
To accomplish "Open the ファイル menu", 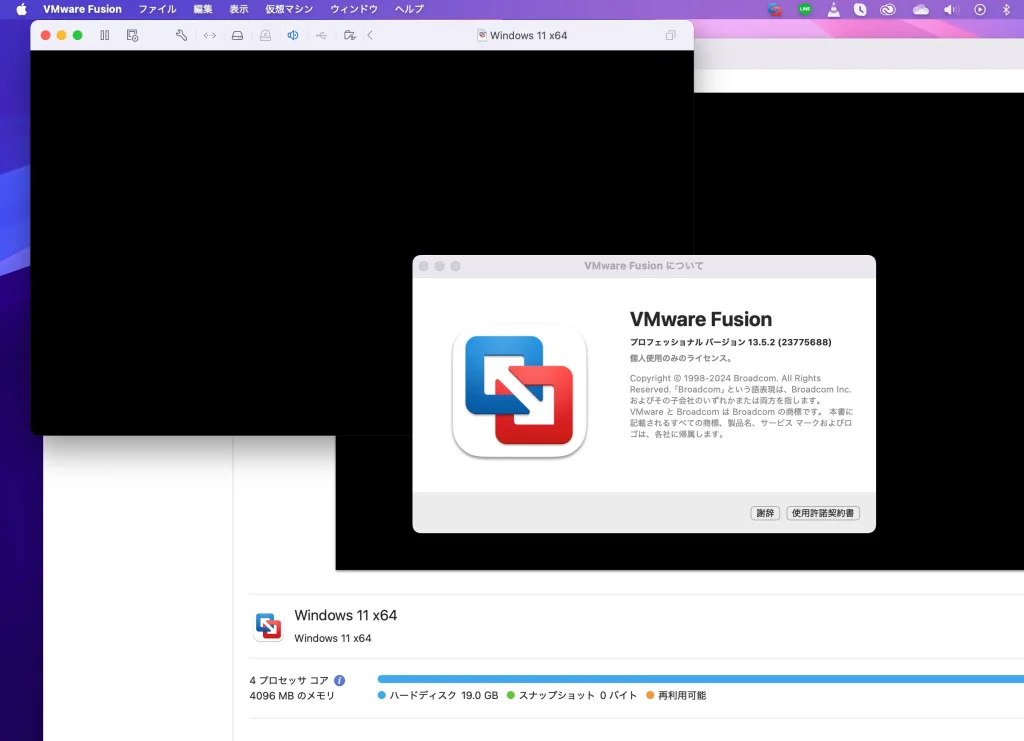I will pos(157,9).
